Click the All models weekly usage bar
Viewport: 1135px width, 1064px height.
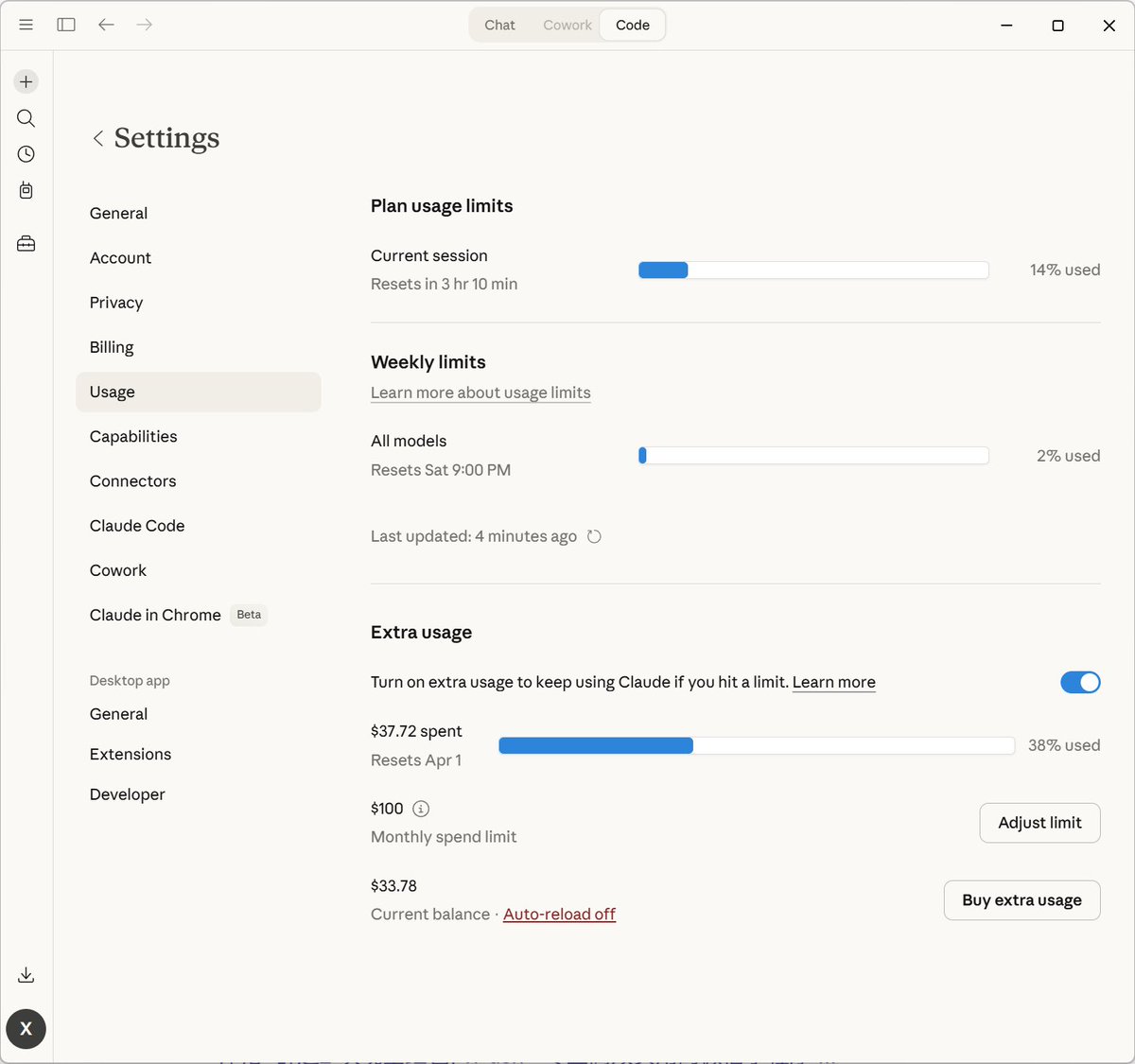coord(813,456)
